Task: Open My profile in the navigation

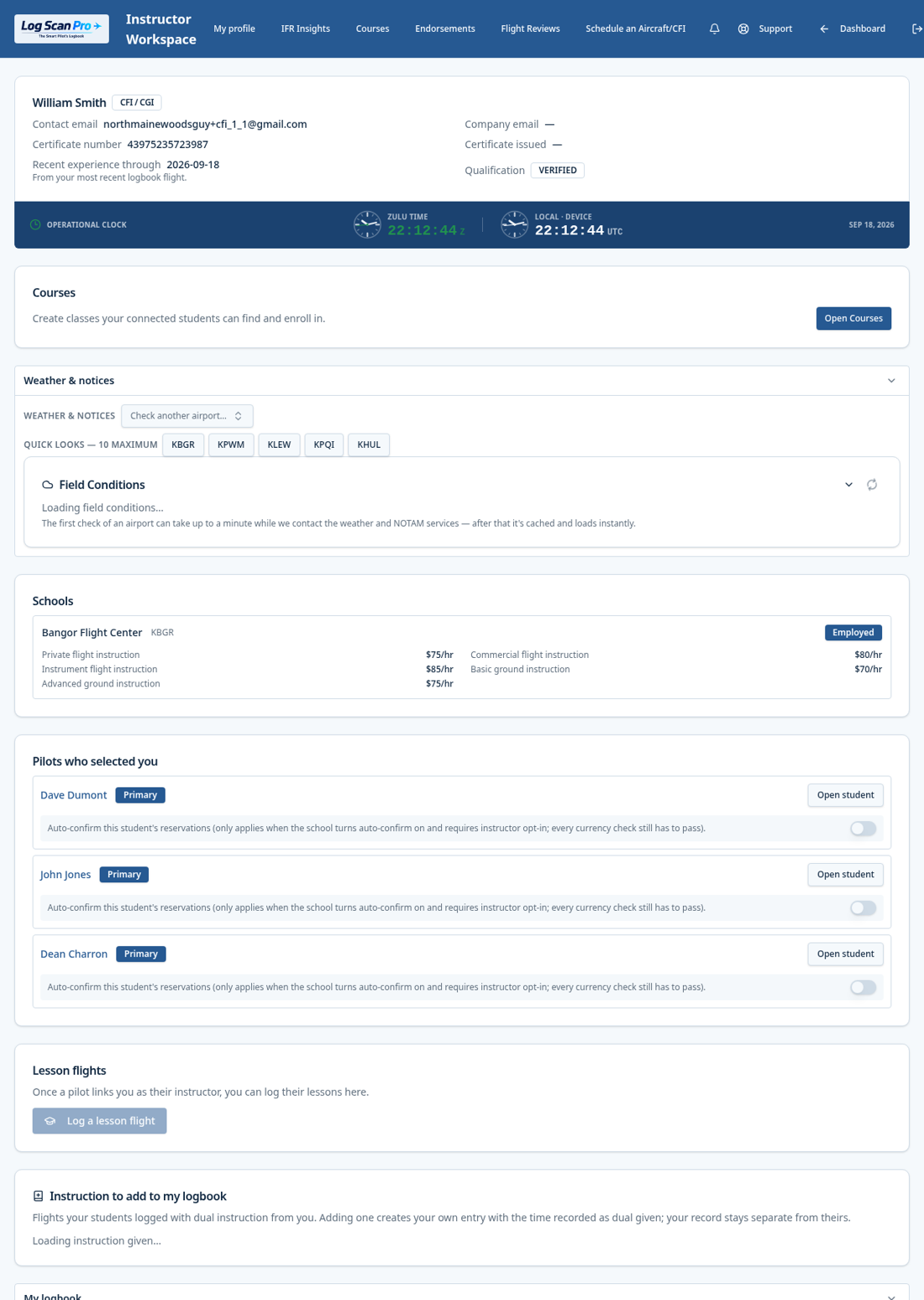Action: [x=234, y=29]
